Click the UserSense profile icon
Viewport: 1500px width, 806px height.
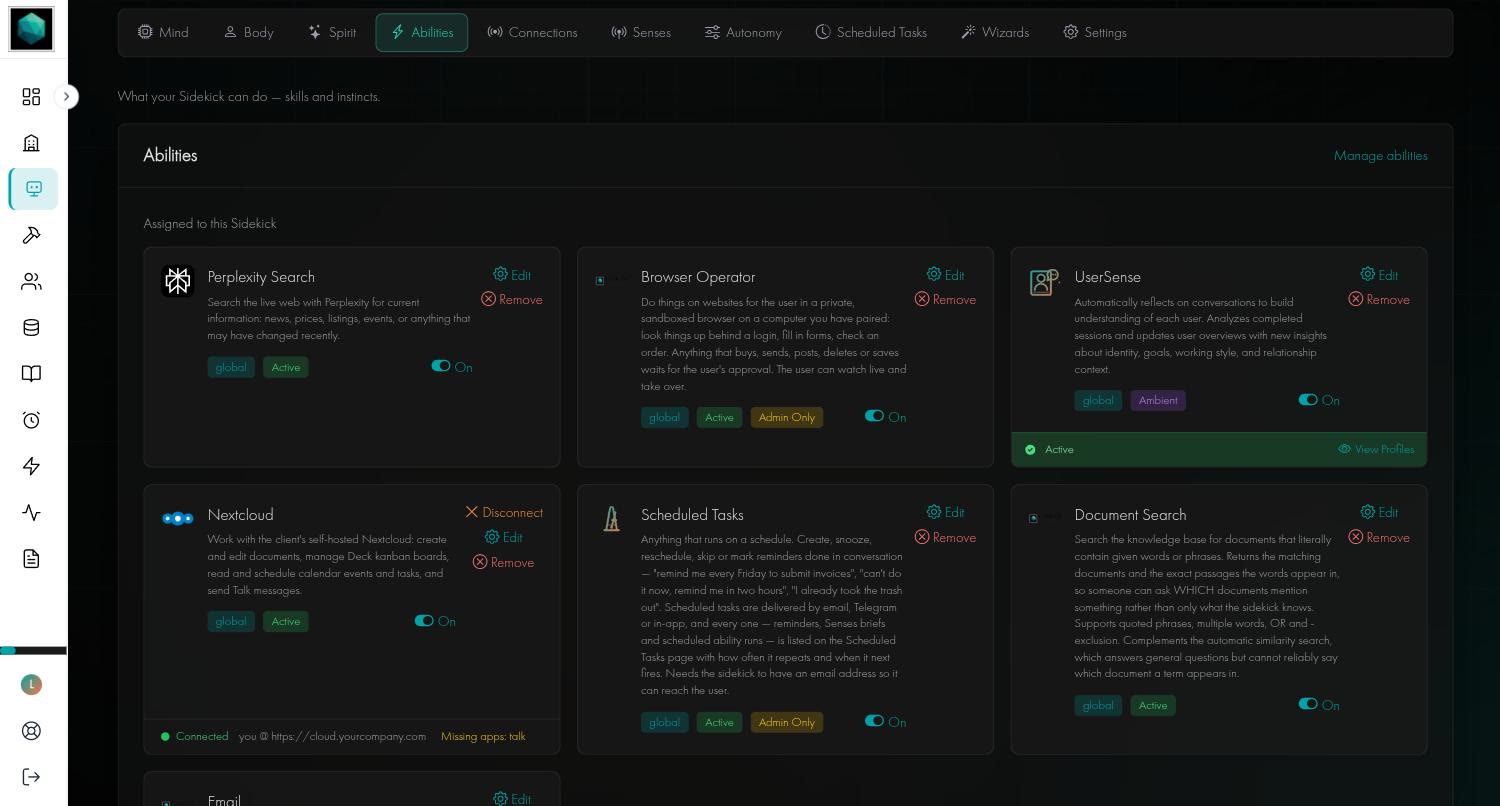1045,282
